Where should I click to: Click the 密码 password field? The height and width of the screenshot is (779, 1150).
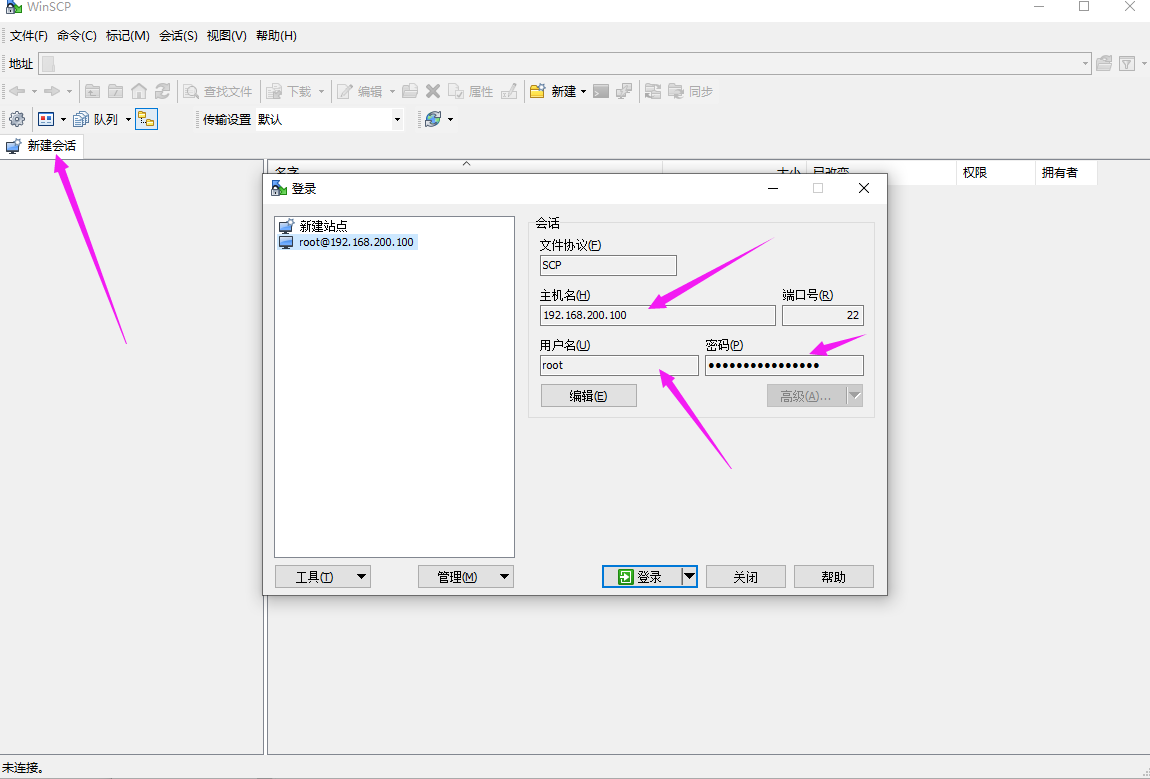(784, 365)
